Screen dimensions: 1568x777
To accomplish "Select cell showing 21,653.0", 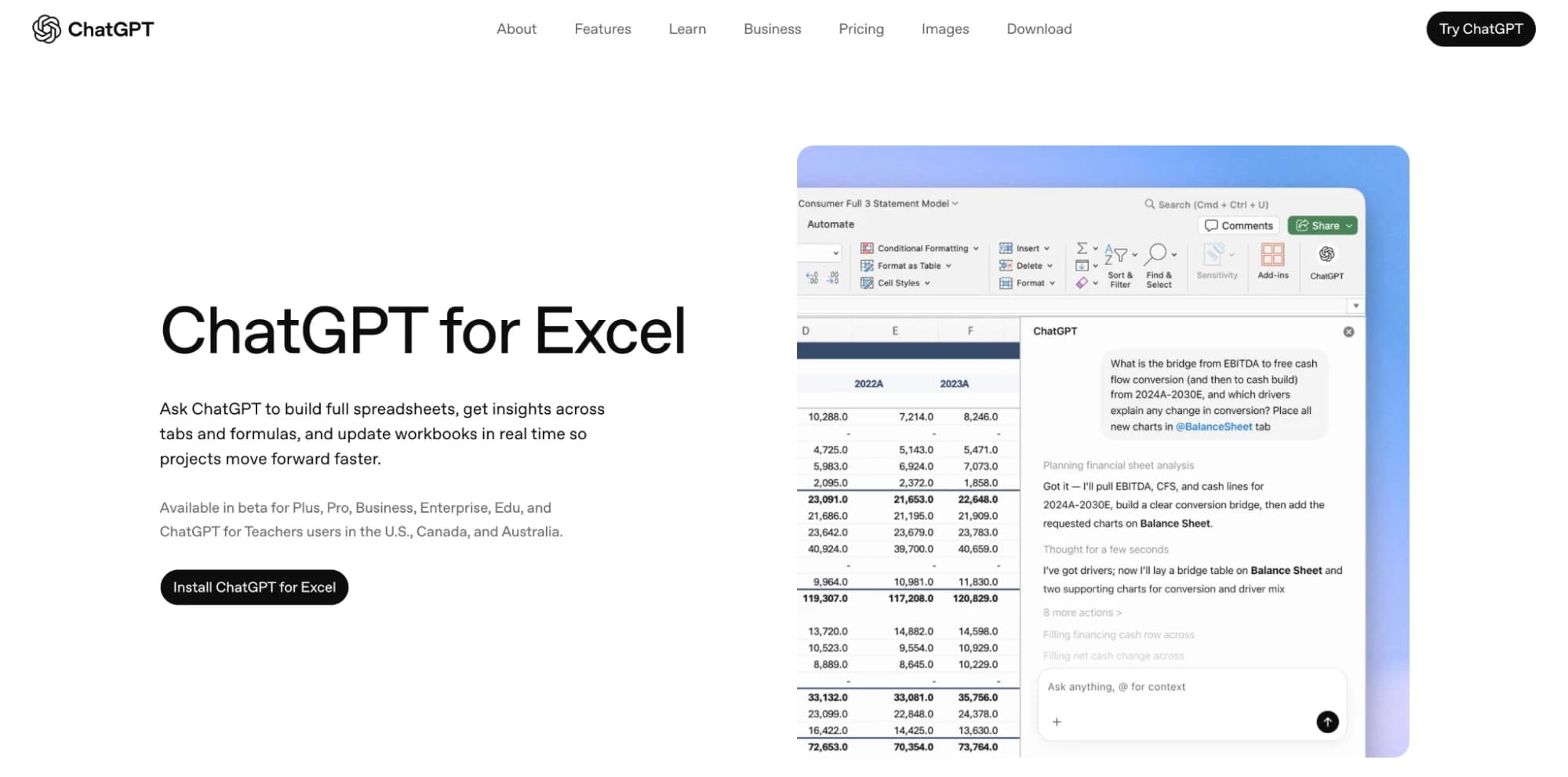I will pos(913,499).
